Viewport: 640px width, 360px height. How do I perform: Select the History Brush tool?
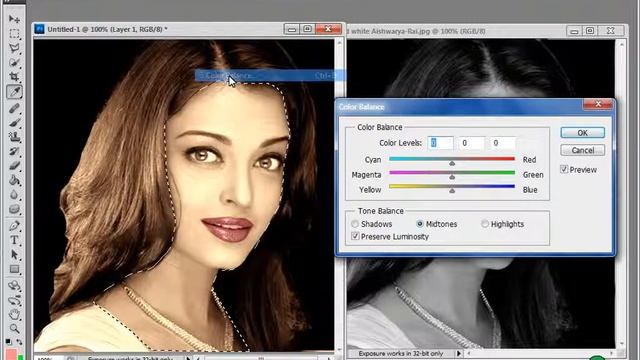click(14, 151)
